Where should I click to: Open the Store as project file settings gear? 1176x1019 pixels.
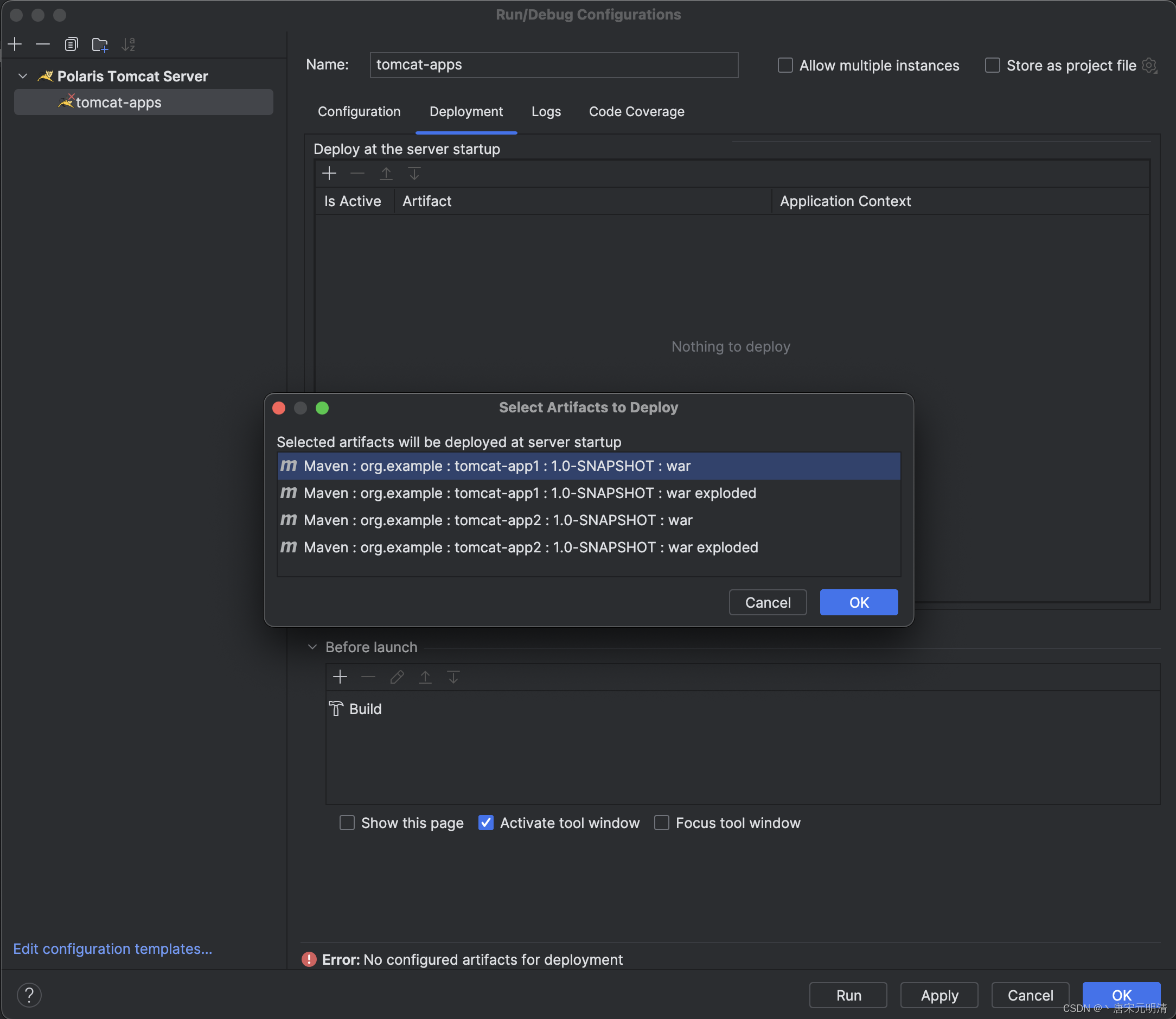tap(1150, 66)
